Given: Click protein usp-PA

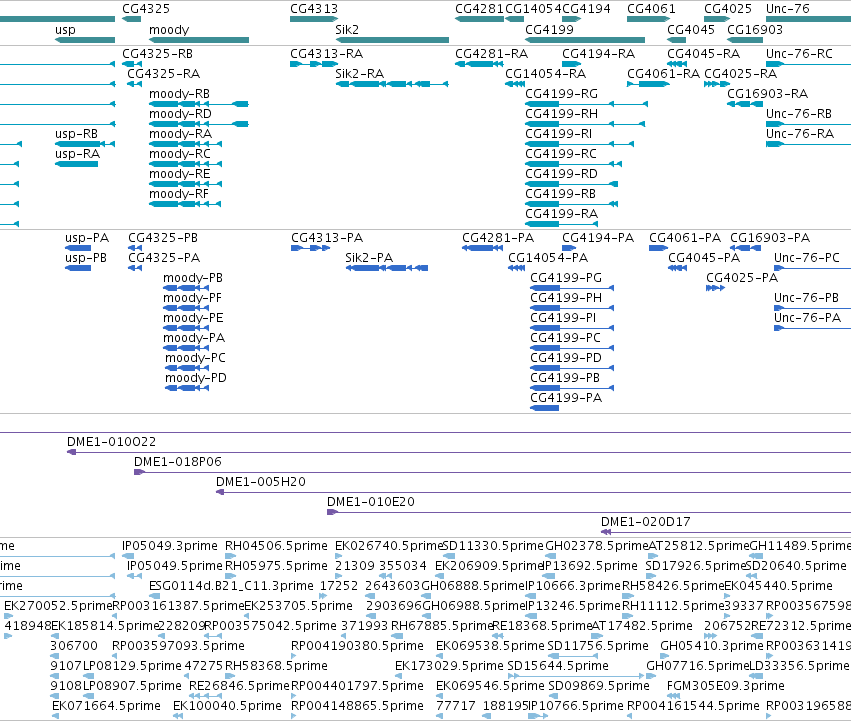Looking at the screenshot, I should [x=87, y=238].
